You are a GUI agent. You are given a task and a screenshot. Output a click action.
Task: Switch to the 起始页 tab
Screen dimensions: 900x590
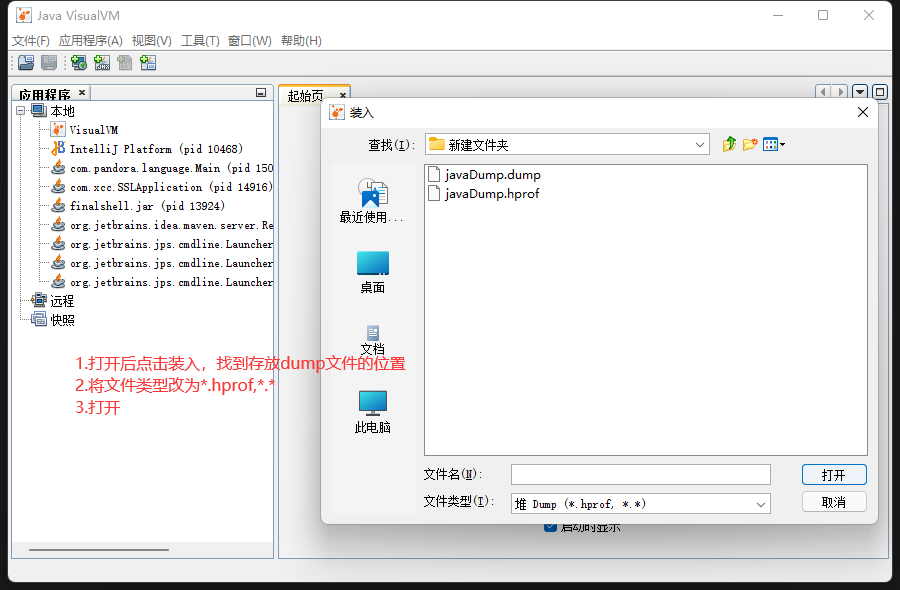click(305, 95)
